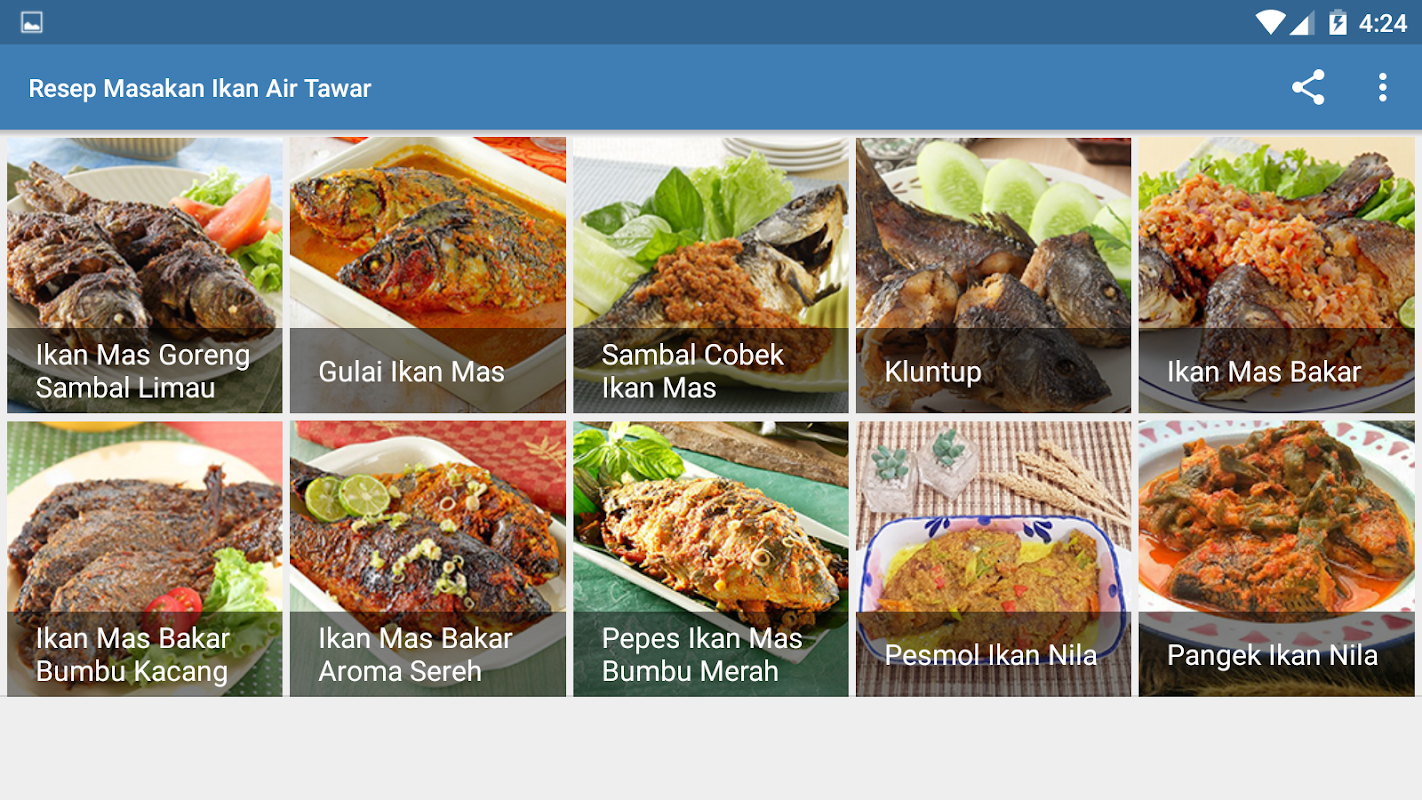Click the Kluntup caption text

click(933, 372)
